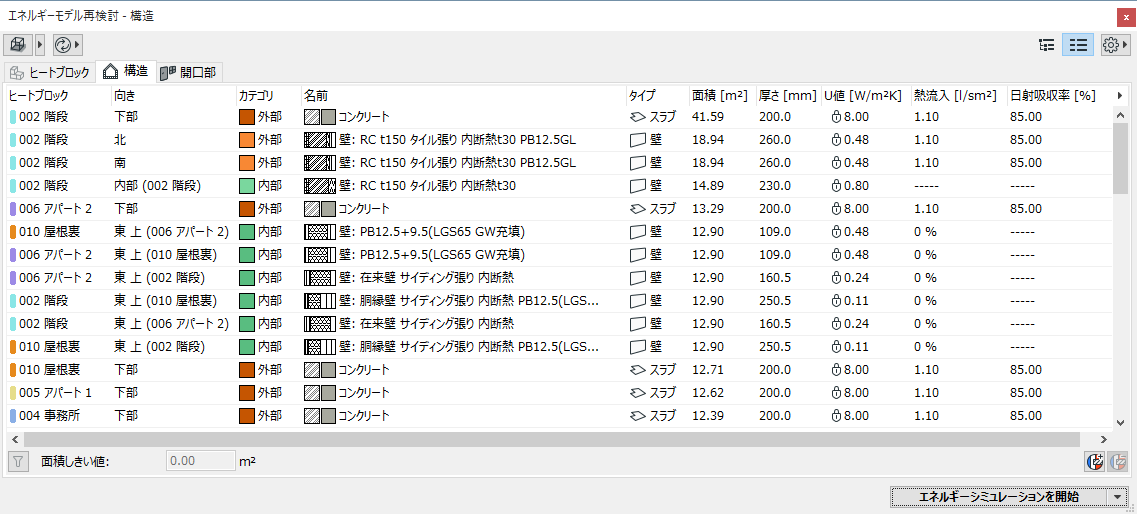Click the U値 lock icon beside 0.80
Viewport: 1137px width, 514px height.
click(x=835, y=186)
